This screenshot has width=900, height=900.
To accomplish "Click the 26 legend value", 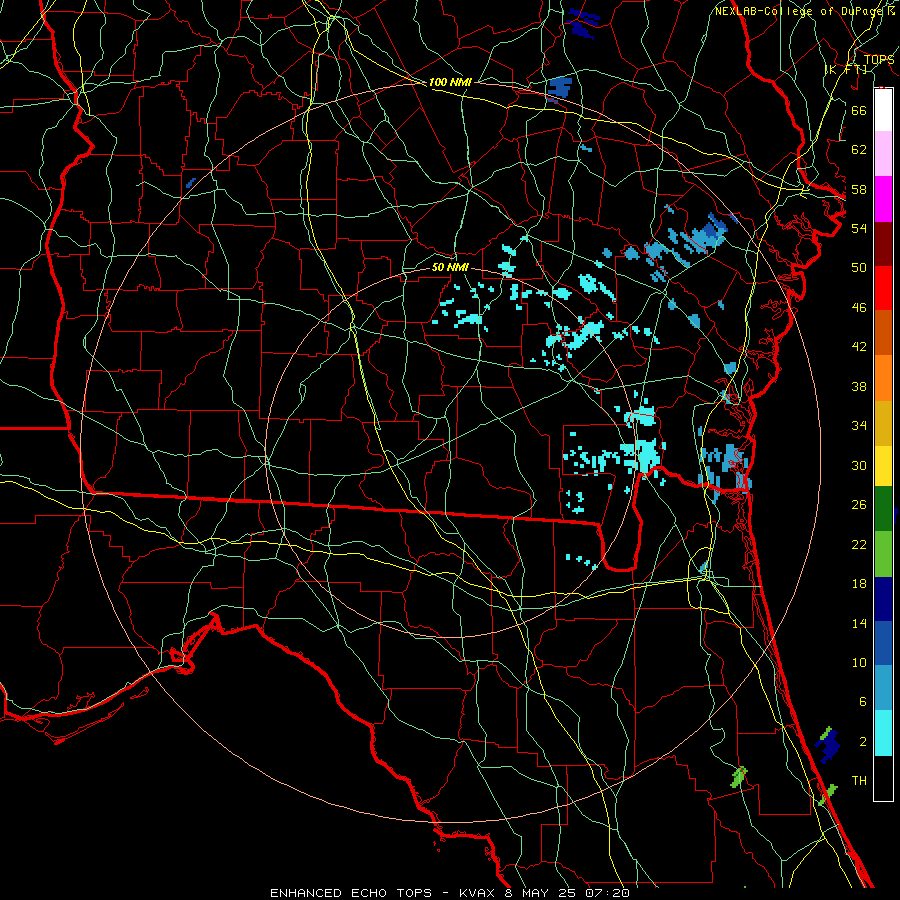I will [859, 505].
